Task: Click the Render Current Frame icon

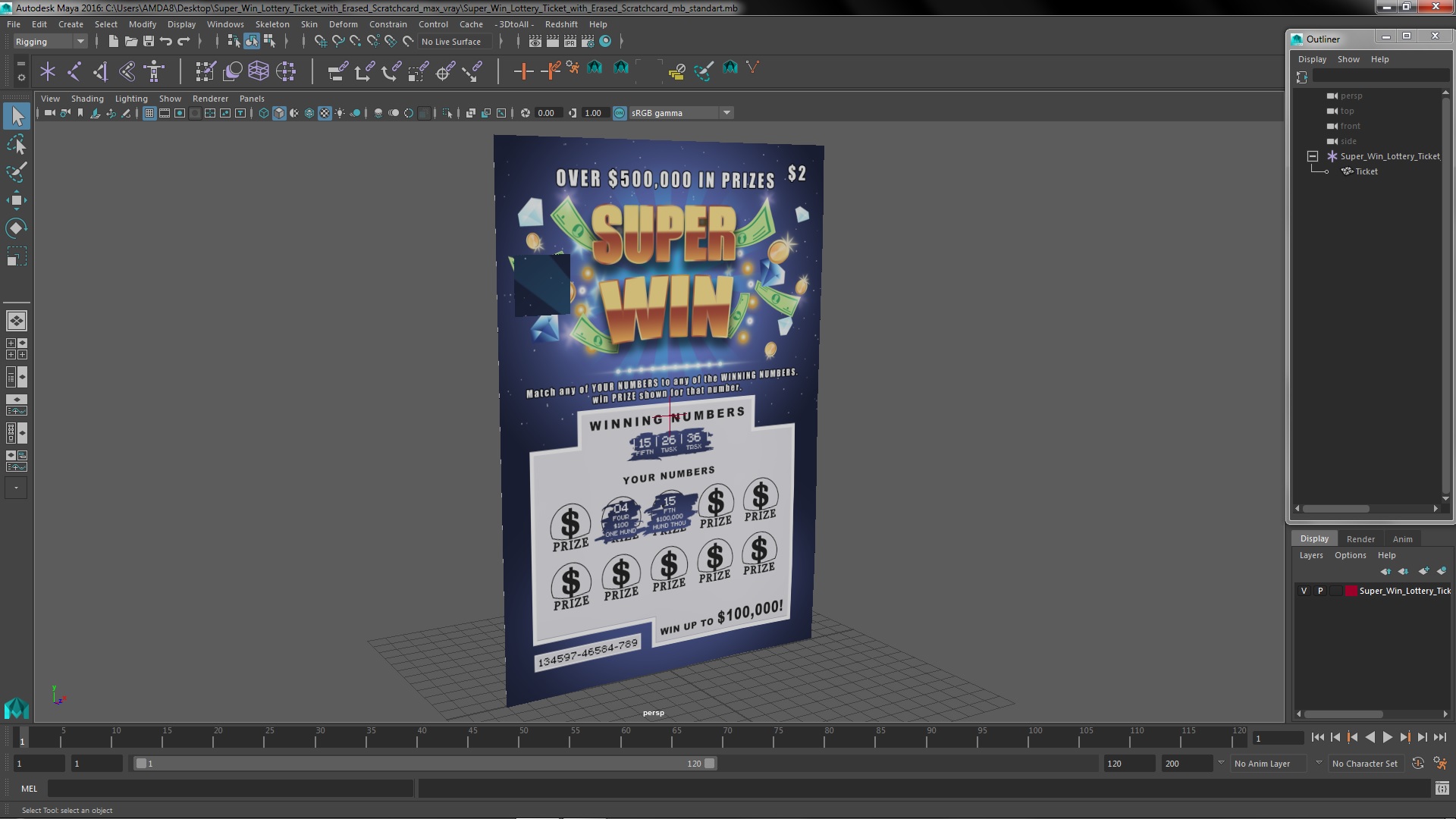Action: [x=553, y=42]
